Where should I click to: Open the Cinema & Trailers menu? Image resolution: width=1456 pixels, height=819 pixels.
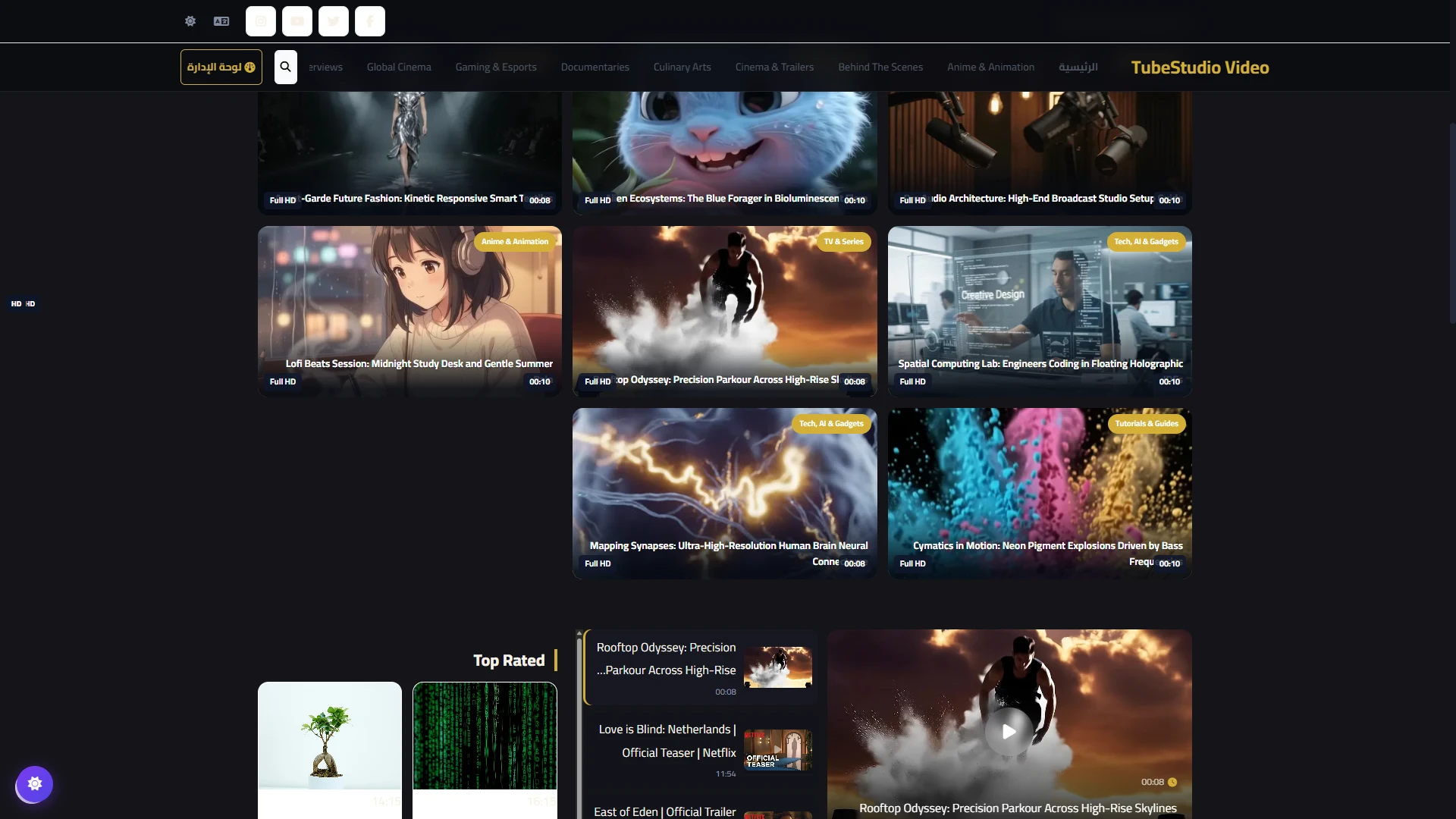[x=774, y=67]
